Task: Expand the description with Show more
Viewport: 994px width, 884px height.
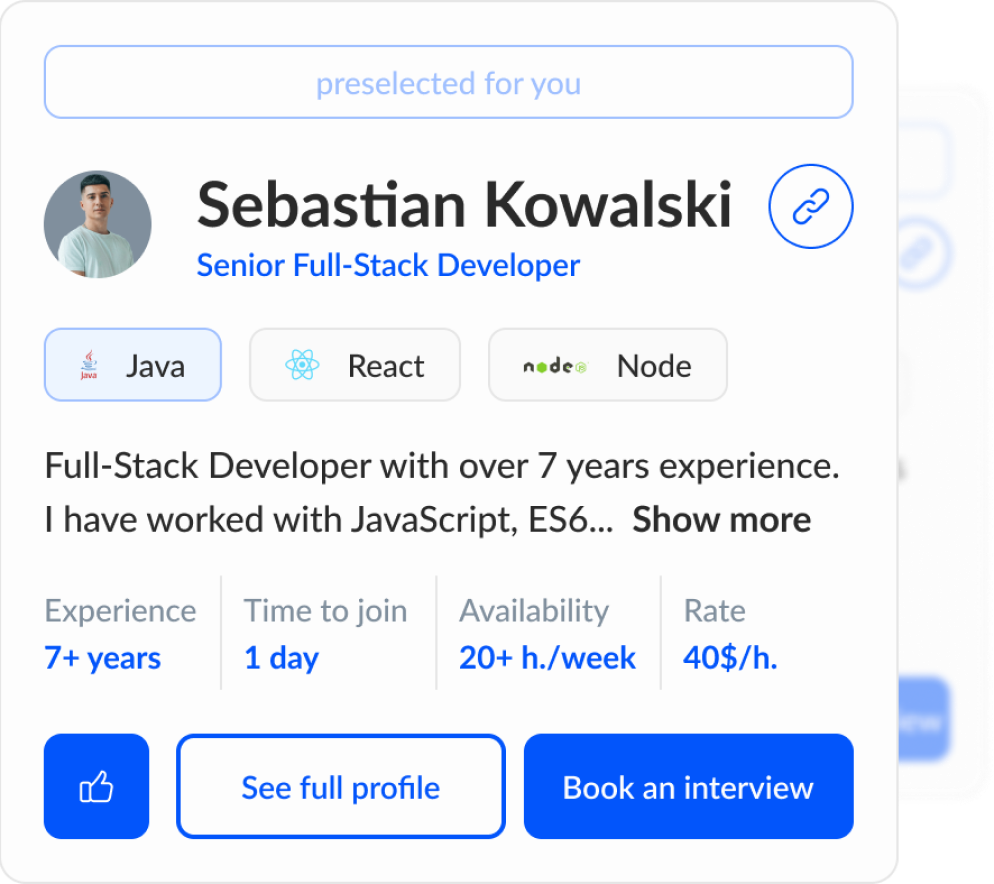Action: pos(721,520)
